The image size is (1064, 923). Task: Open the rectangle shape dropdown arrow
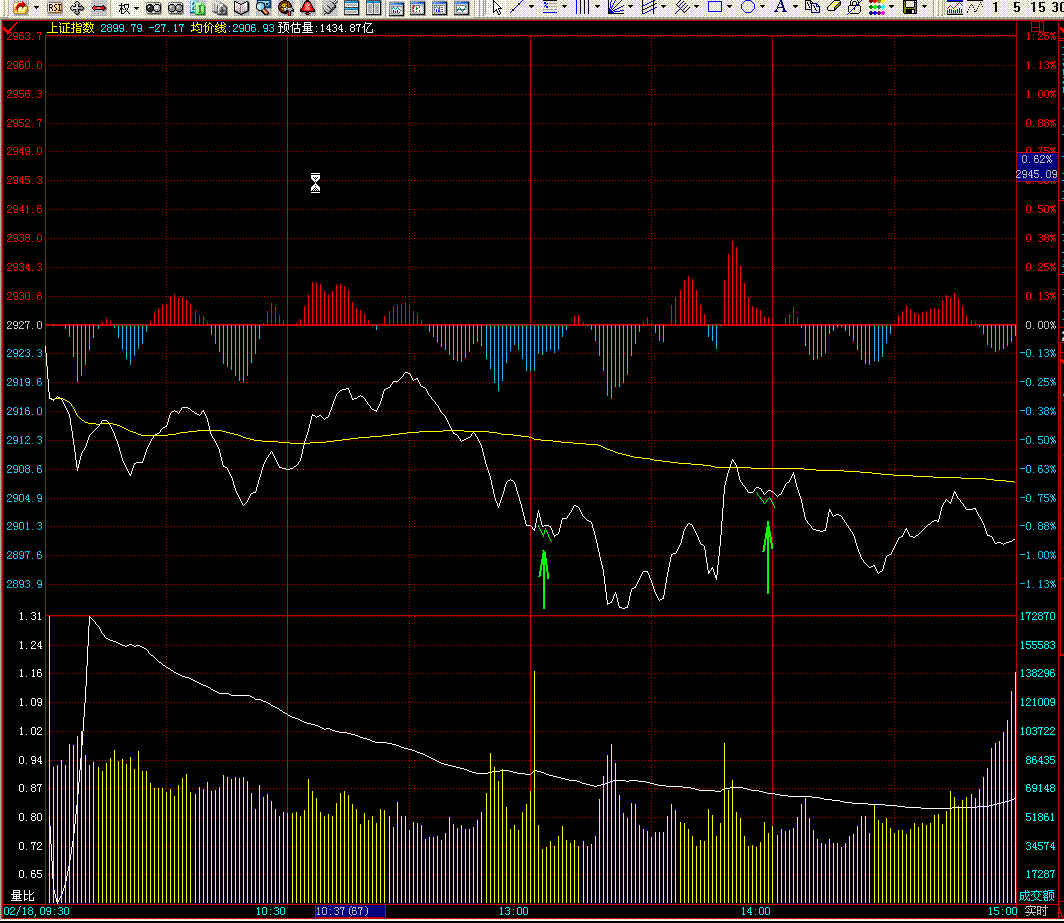[x=729, y=8]
